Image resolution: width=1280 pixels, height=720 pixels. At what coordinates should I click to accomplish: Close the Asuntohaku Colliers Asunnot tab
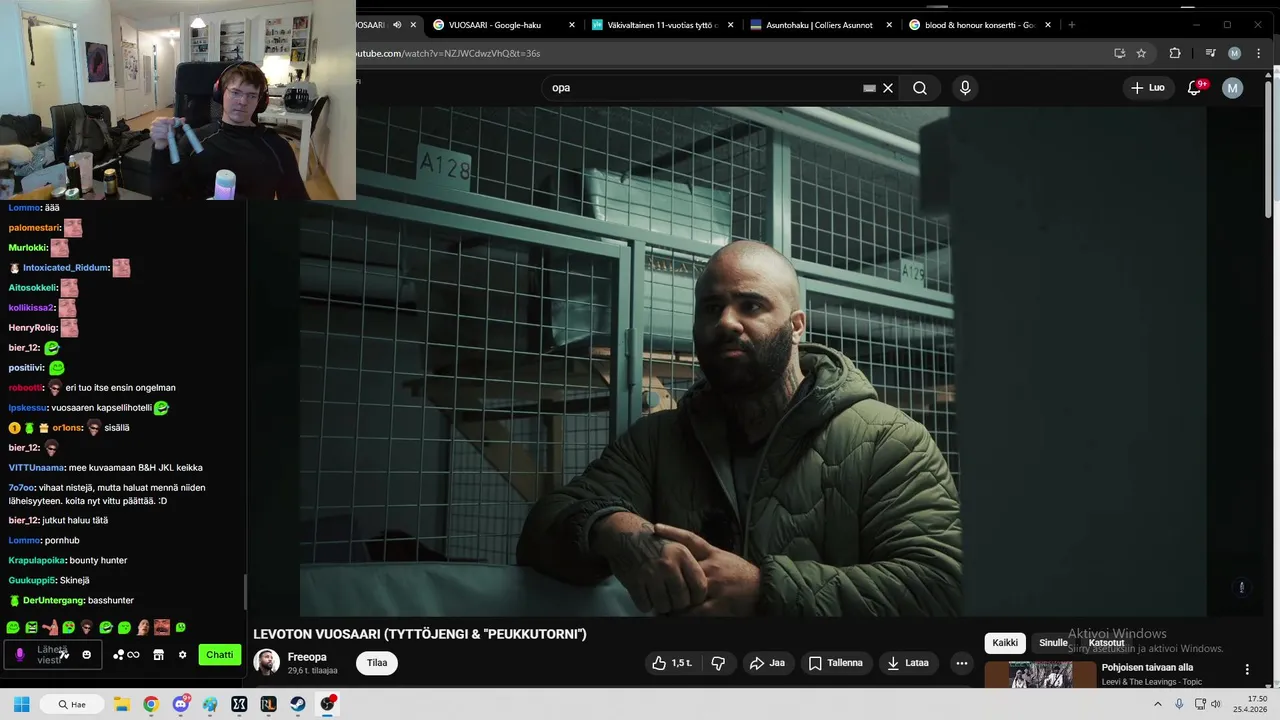[x=889, y=24]
